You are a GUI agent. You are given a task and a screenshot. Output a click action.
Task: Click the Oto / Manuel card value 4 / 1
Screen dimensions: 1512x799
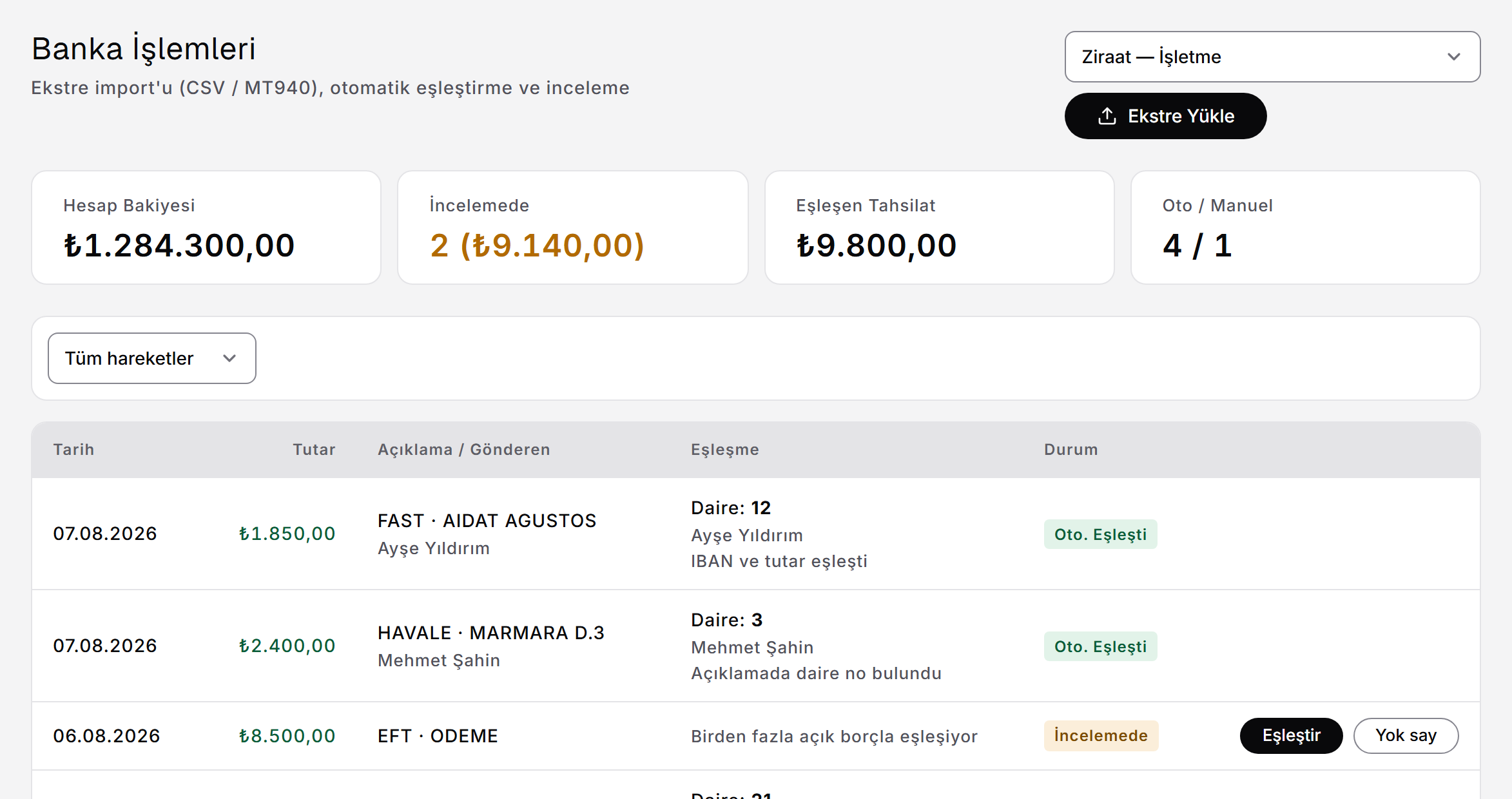(x=1197, y=245)
